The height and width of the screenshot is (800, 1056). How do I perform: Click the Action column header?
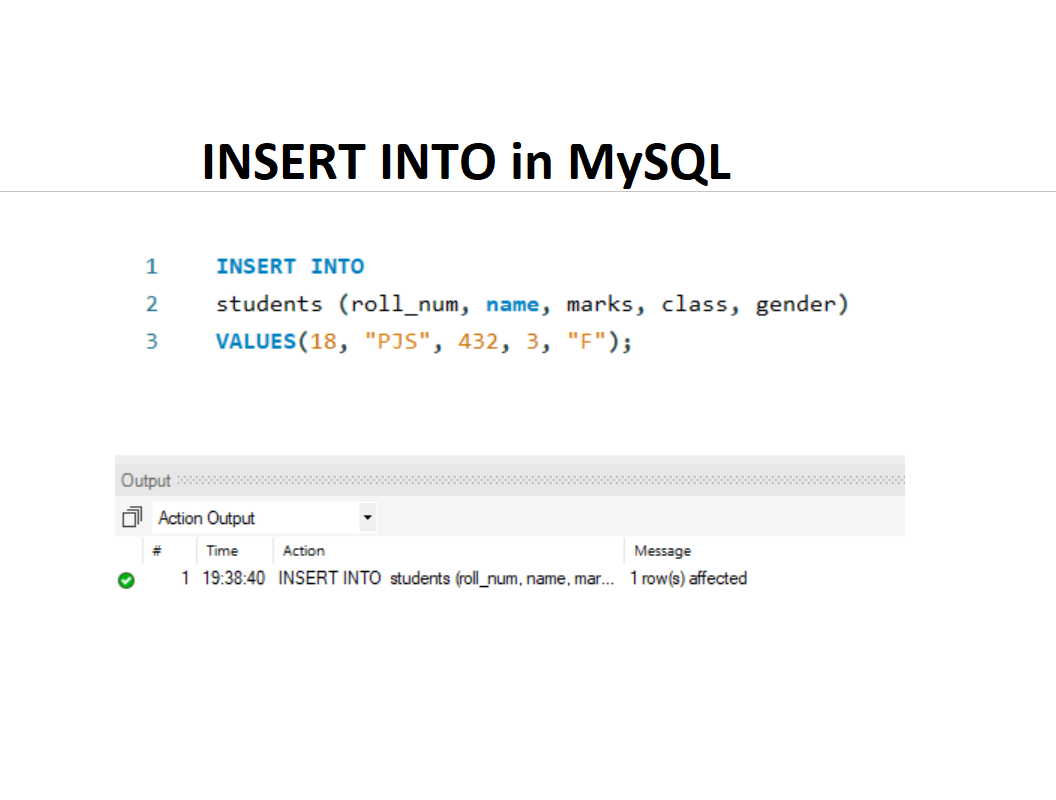[304, 551]
